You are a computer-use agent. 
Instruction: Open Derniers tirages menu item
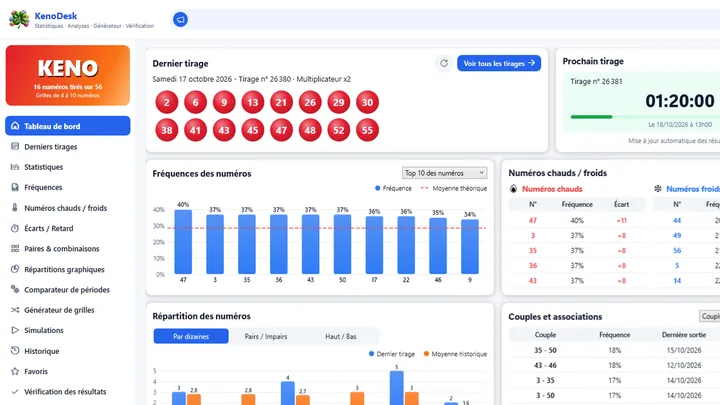click(68, 146)
